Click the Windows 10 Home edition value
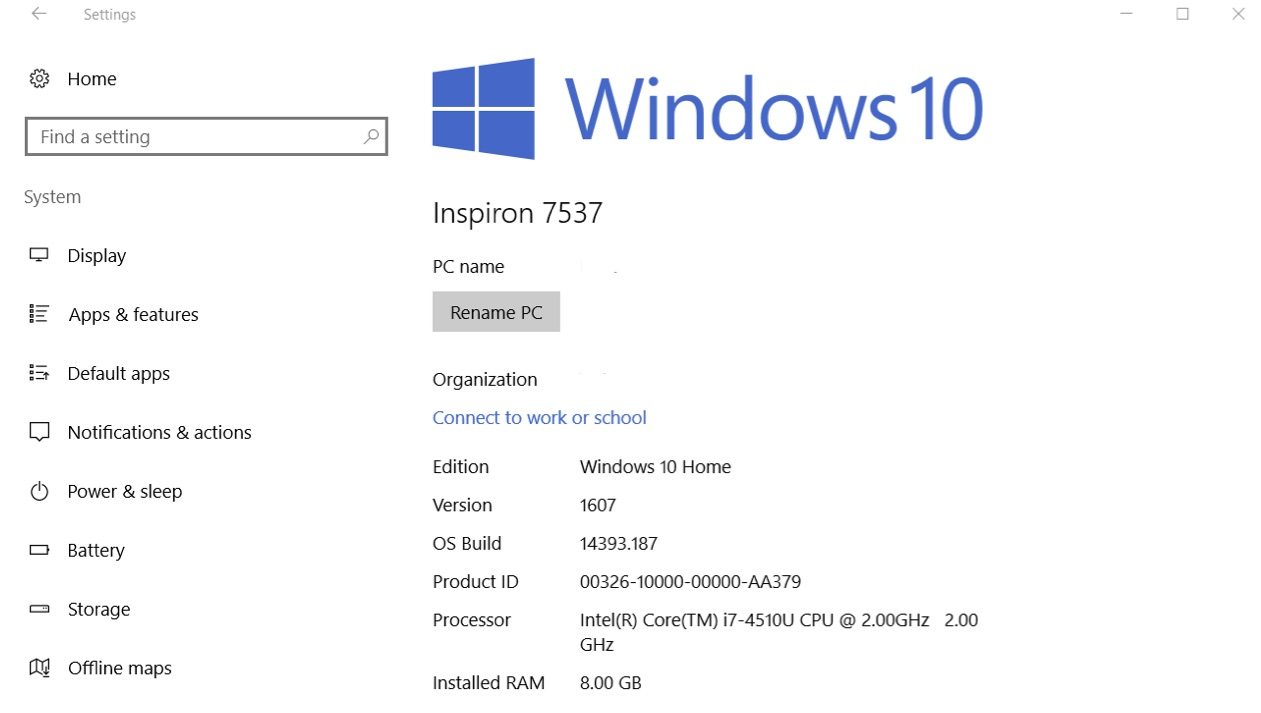The height and width of the screenshot is (713, 1261). point(655,466)
